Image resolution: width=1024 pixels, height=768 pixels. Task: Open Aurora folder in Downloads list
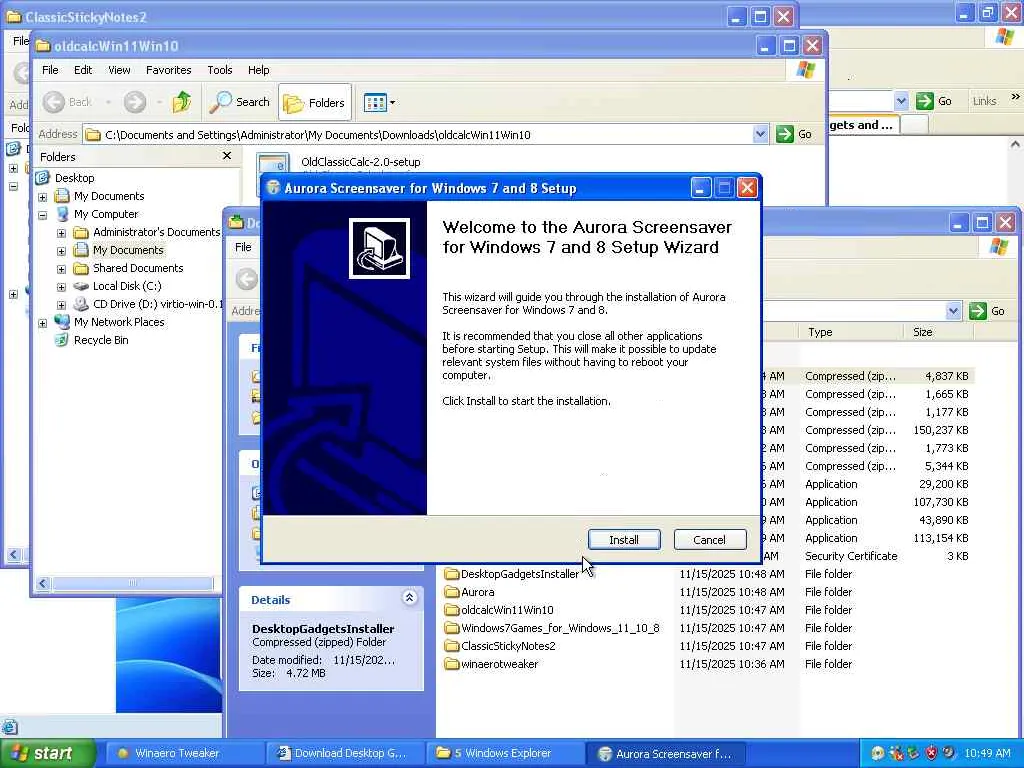pyautogui.click(x=477, y=592)
